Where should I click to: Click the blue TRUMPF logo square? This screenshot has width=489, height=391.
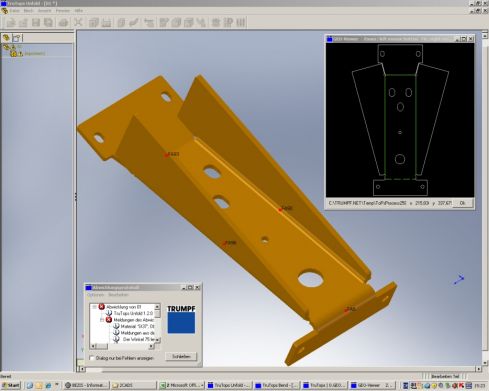[181, 323]
